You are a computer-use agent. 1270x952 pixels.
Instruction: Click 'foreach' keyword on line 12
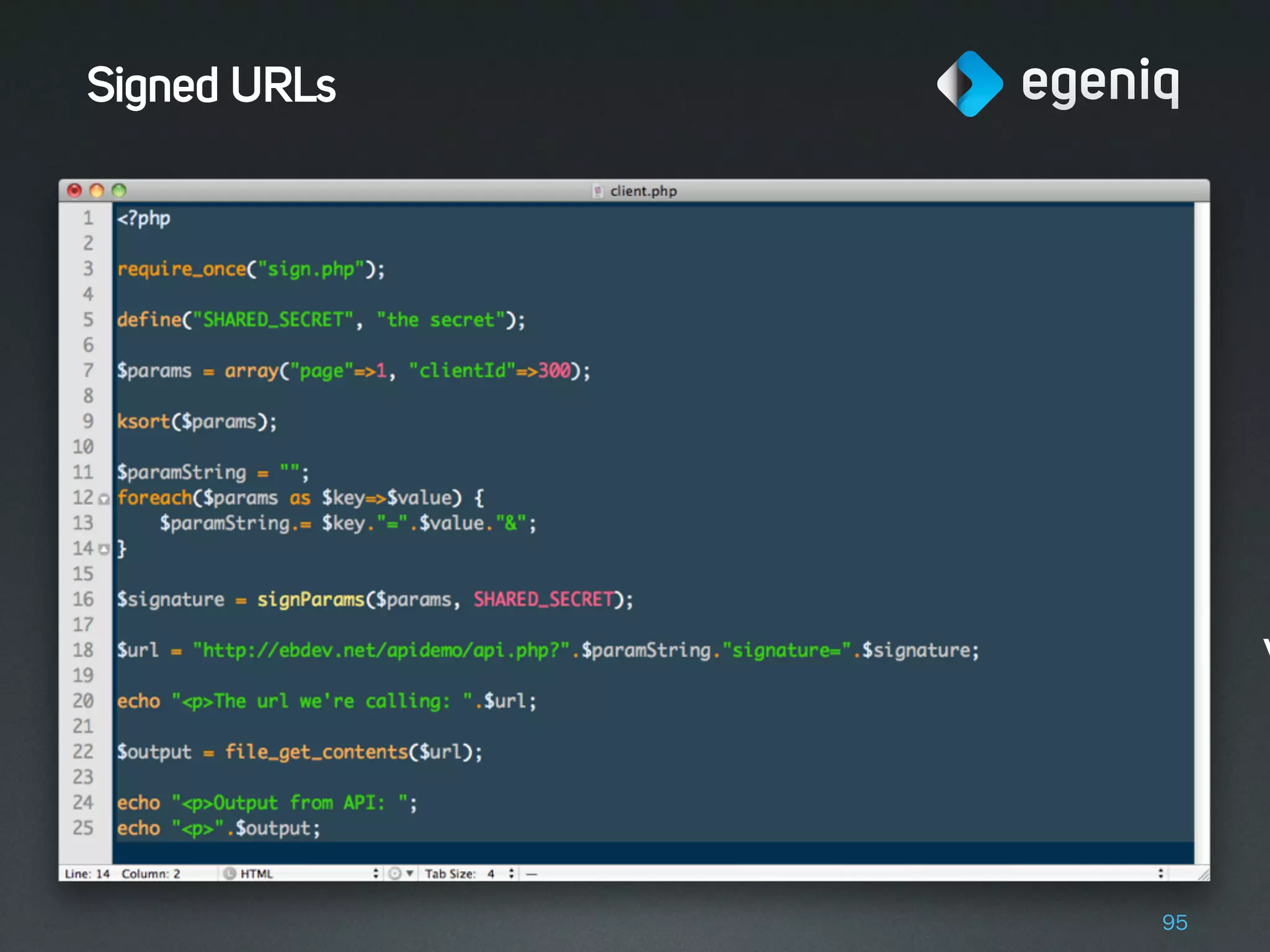pyautogui.click(x=154, y=498)
